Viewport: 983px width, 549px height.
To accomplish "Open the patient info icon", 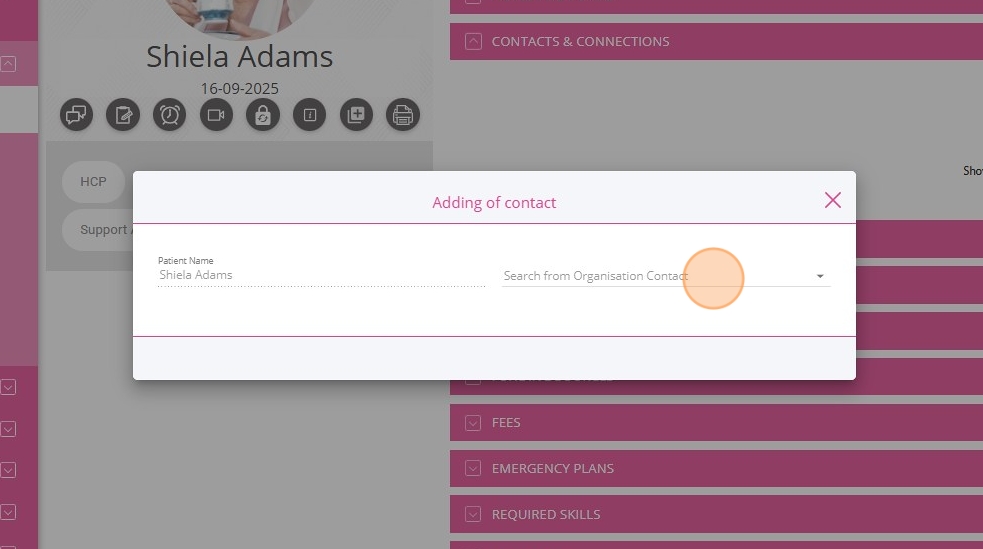I will tap(309, 115).
